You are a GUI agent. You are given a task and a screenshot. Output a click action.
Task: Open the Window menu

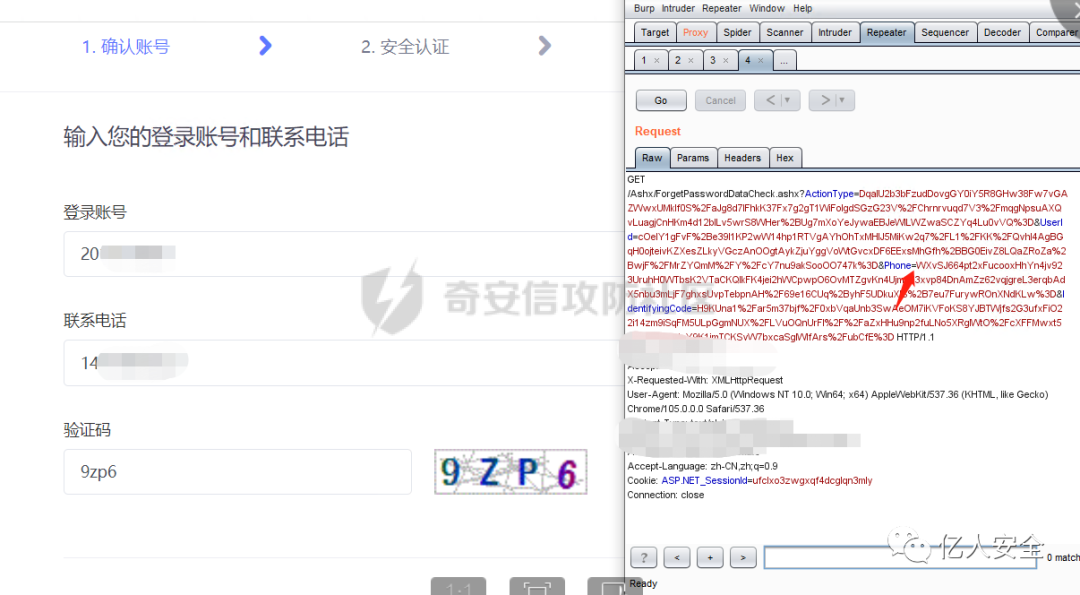point(767,8)
